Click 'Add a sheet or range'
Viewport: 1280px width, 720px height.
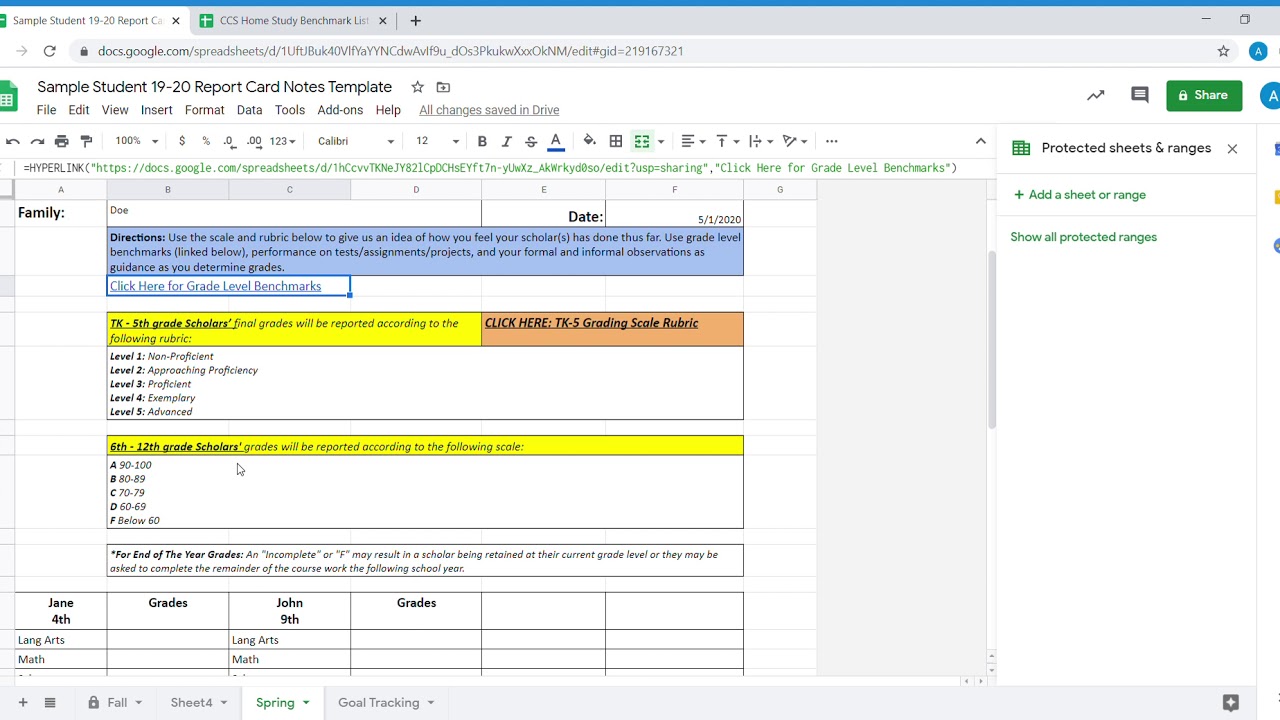[1080, 195]
